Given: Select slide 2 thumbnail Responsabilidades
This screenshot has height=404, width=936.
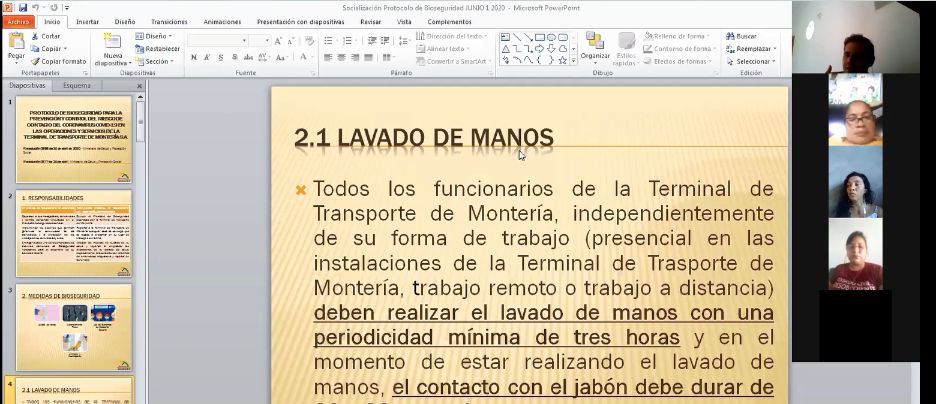Looking at the screenshot, I should click(74, 233).
